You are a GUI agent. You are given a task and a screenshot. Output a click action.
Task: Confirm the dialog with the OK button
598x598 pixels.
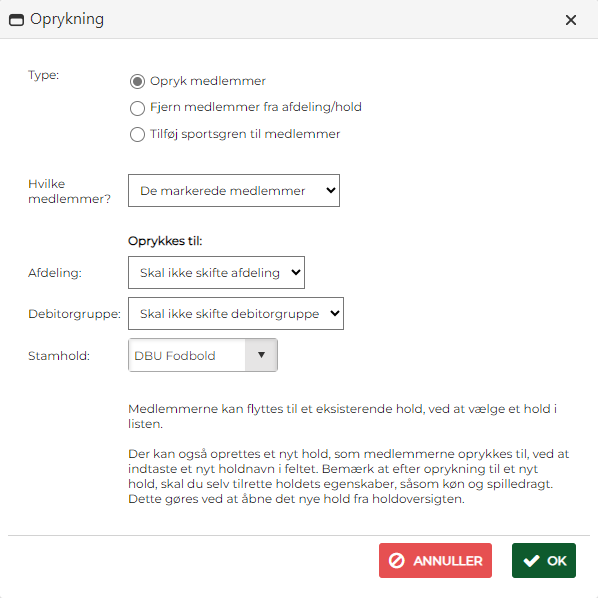point(543,561)
